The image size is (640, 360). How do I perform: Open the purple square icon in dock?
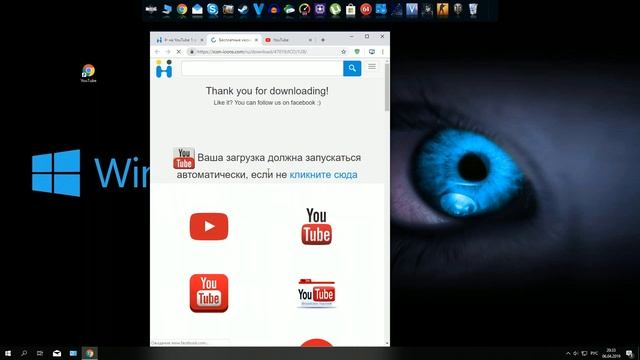click(x=320, y=9)
